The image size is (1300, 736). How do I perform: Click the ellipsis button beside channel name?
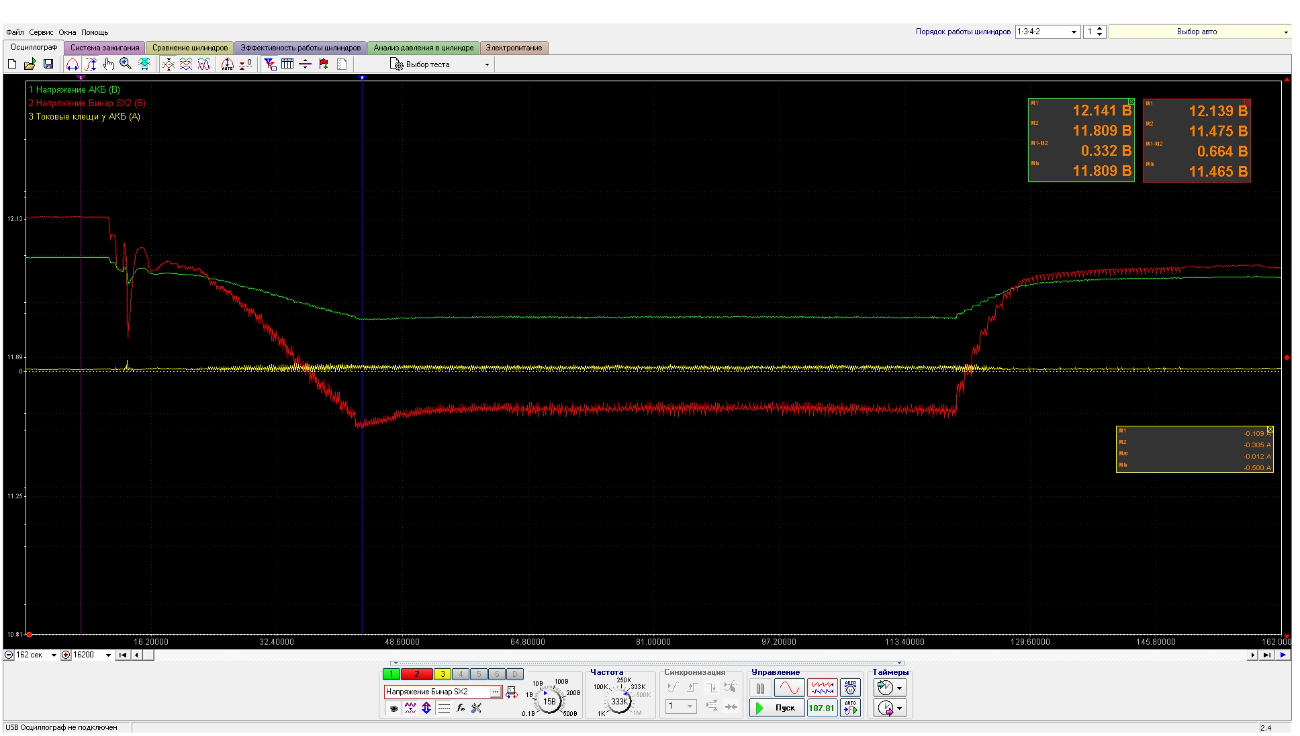point(495,692)
